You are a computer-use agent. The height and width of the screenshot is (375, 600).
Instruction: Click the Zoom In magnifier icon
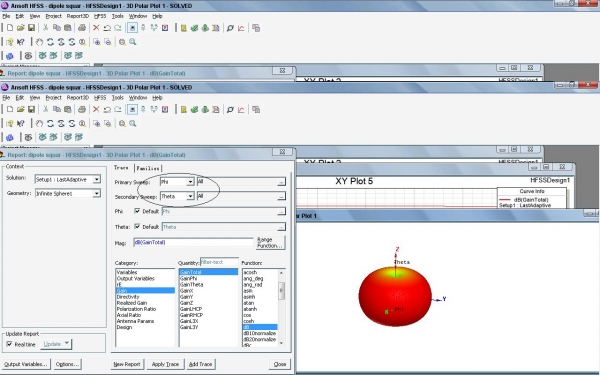point(122,124)
